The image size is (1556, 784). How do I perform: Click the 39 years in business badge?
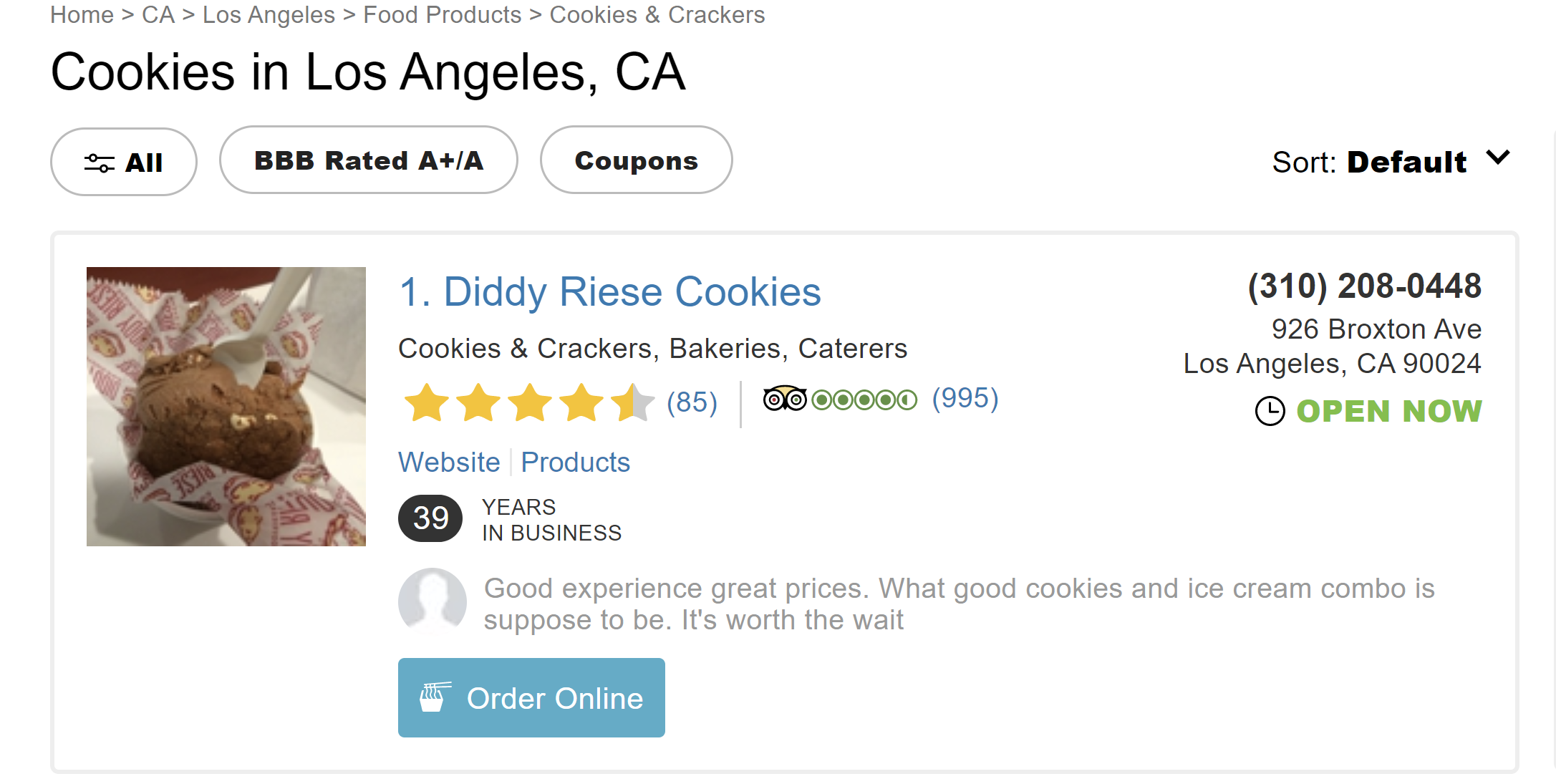click(430, 518)
